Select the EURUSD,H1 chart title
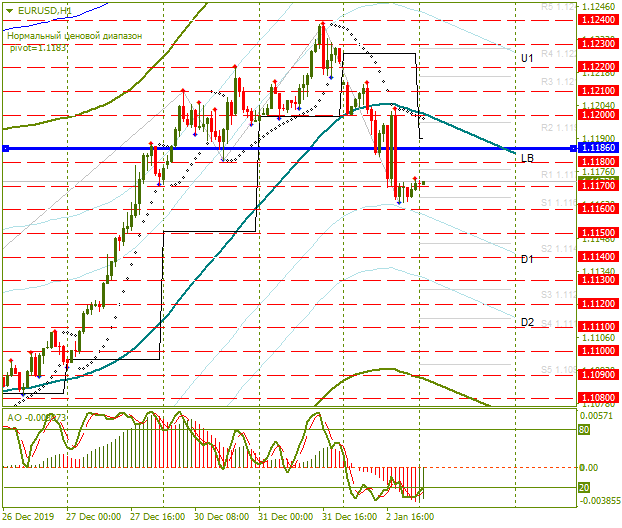The height and width of the screenshot is (528, 622). click(x=45, y=11)
